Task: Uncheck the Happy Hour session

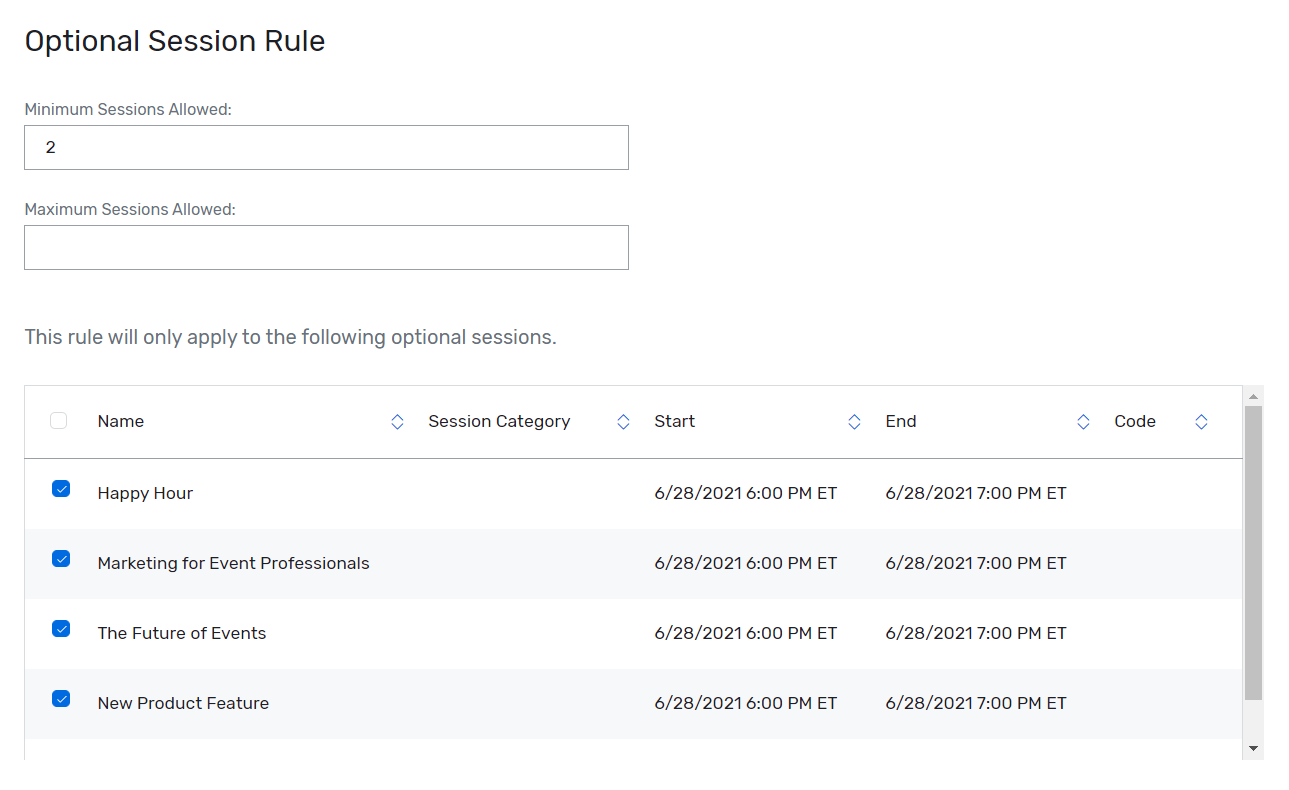Action: pos(61,489)
